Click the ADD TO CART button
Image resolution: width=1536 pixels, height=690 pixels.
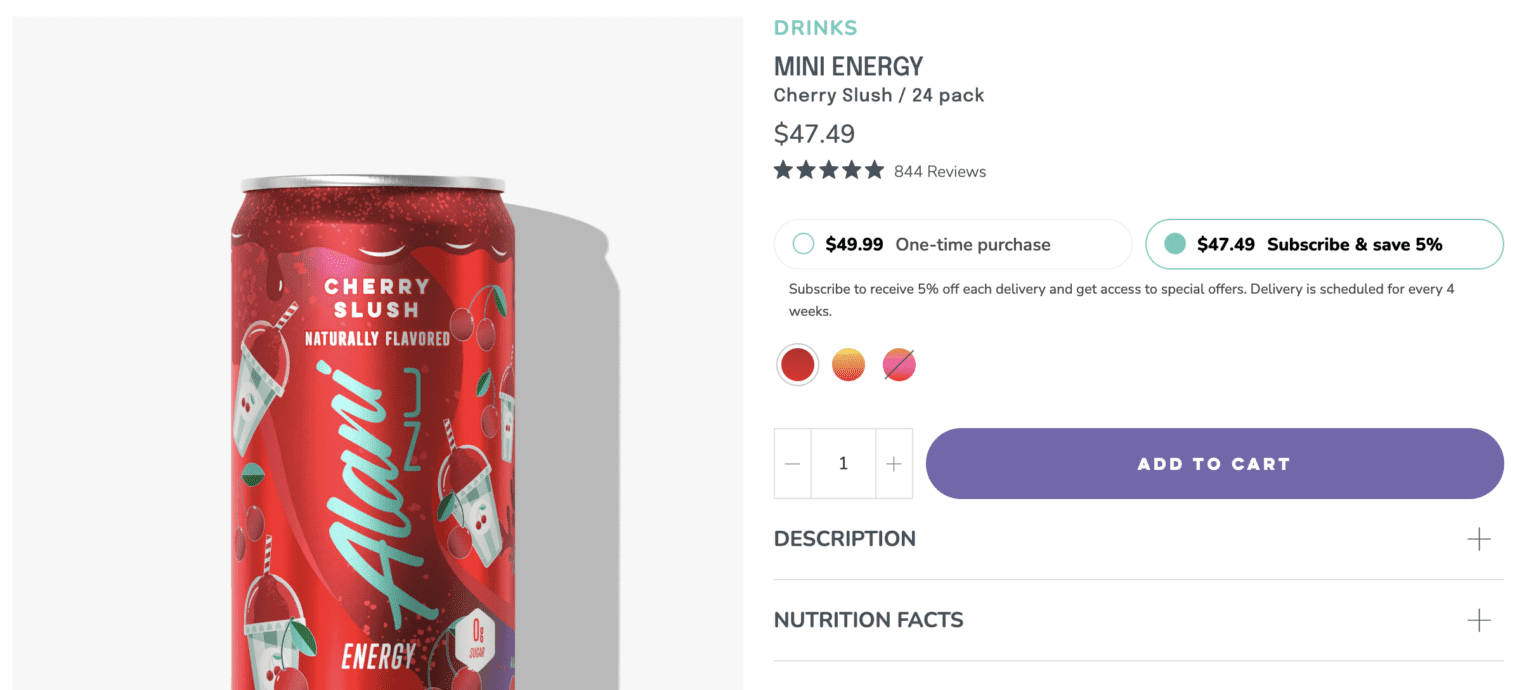click(1214, 463)
